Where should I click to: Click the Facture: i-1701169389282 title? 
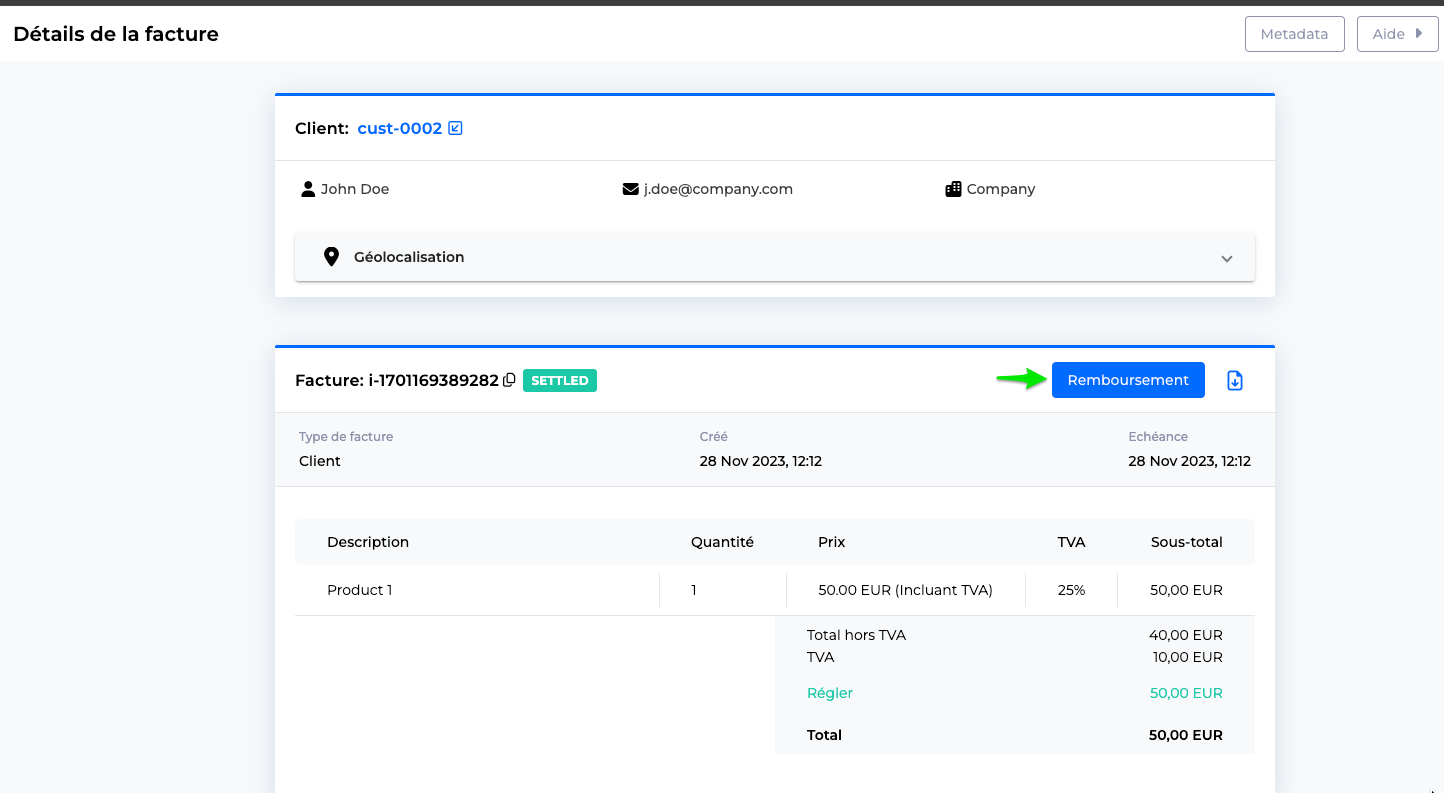click(397, 380)
